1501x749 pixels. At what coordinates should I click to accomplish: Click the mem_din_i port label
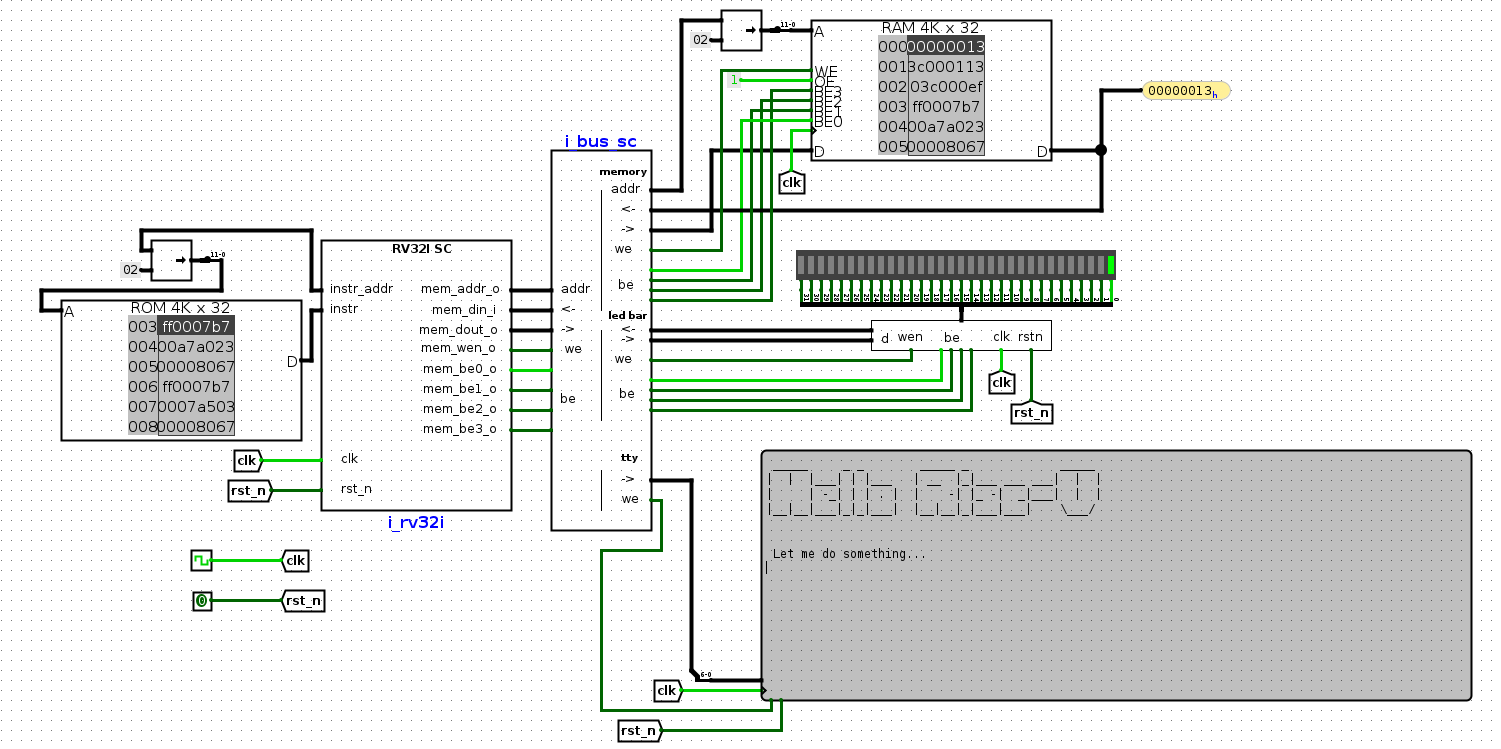click(462, 309)
